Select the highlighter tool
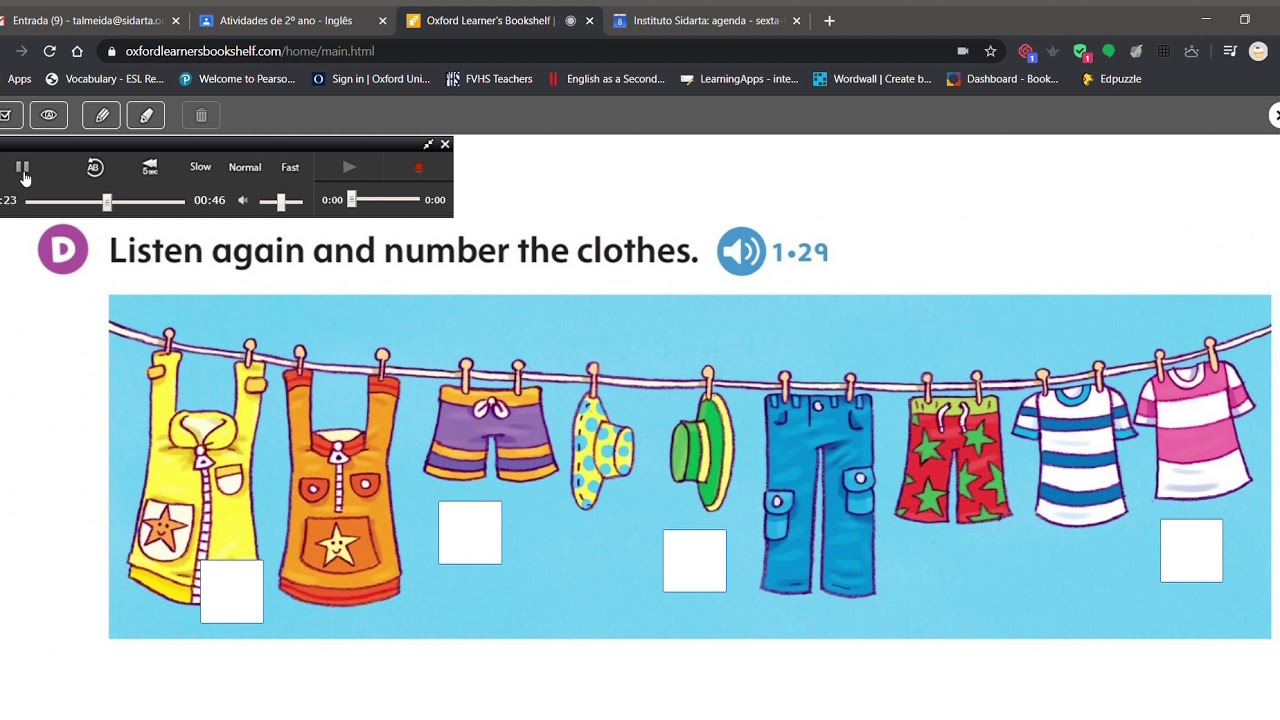Viewport: 1280px width, 720px height. [146, 116]
